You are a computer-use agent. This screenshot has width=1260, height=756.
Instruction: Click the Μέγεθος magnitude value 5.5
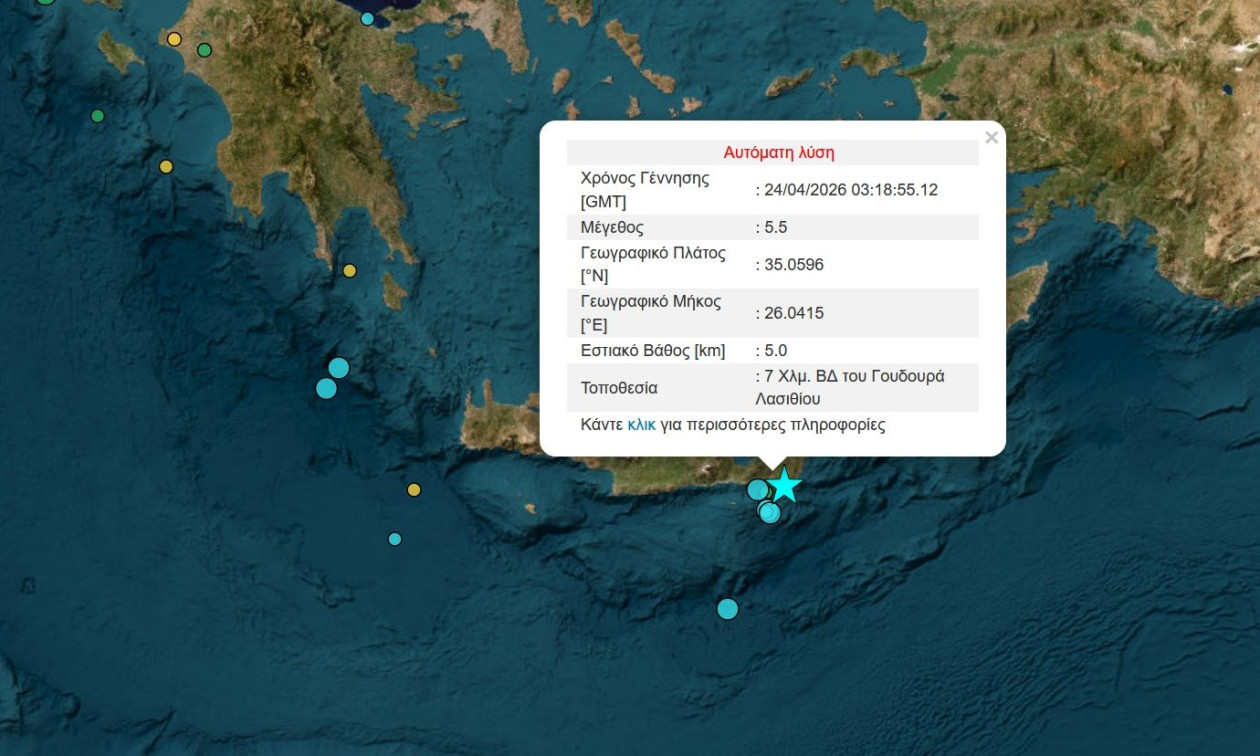coord(778,227)
